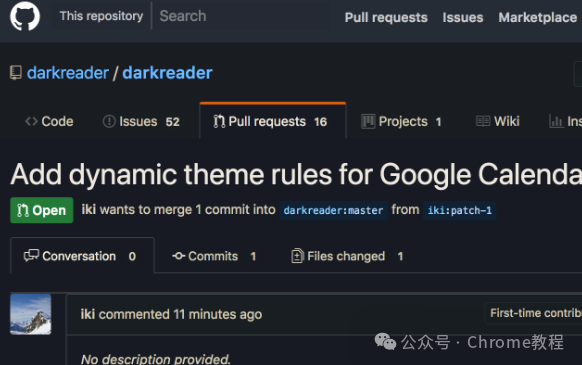Click the repository book icon
Image resolution: width=582 pixels, height=365 pixels.
pos(16,73)
